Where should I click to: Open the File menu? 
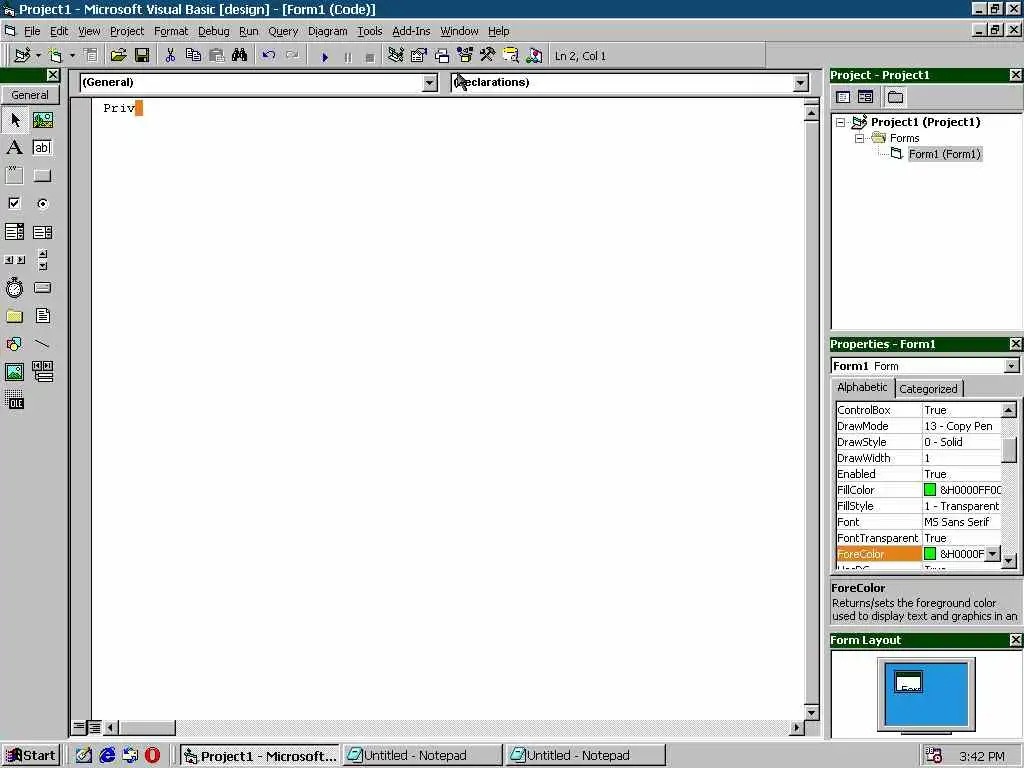coord(32,31)
